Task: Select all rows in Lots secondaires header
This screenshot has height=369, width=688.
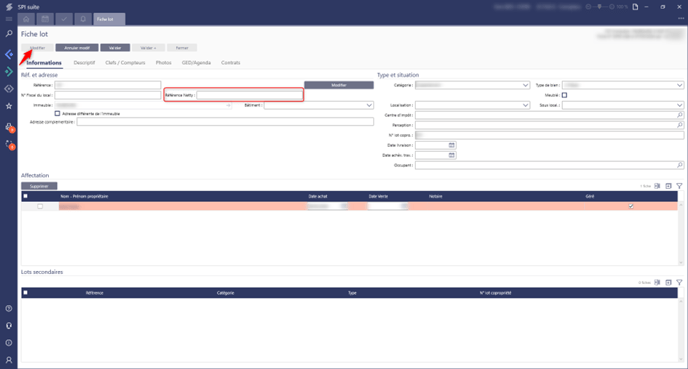Action: tap(25, 293)
